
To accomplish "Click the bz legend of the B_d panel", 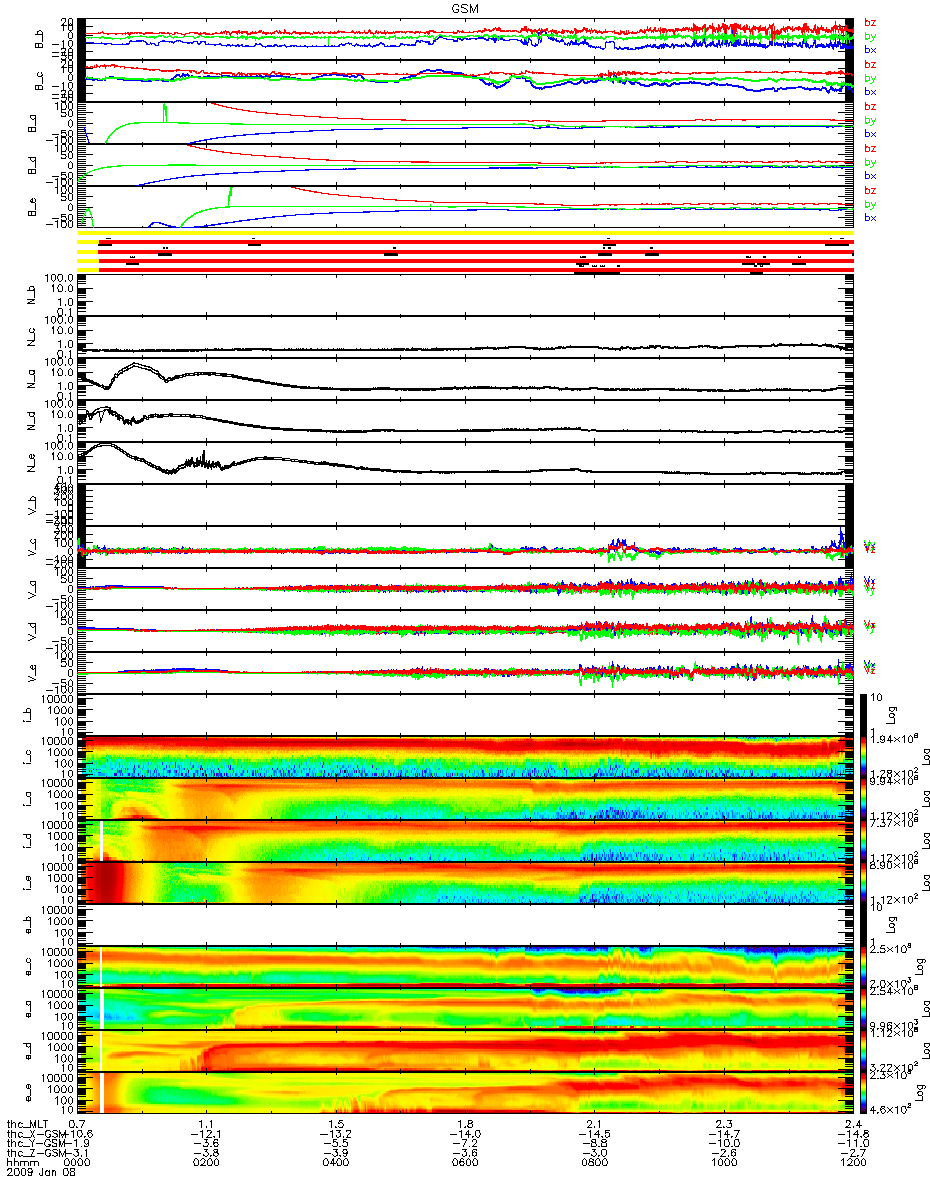I will [870, 148].
